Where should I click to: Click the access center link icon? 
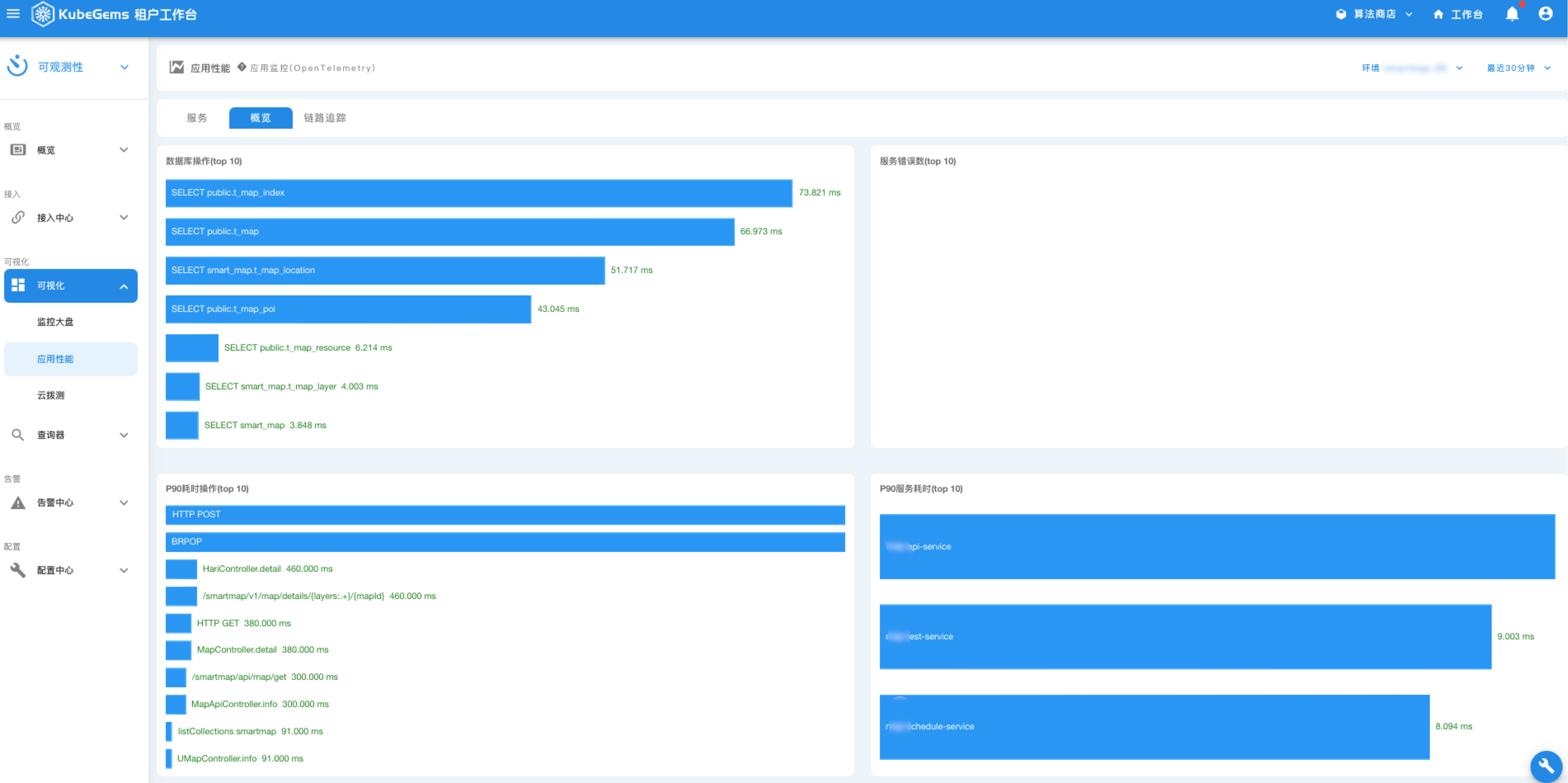[x=18, y=217]
